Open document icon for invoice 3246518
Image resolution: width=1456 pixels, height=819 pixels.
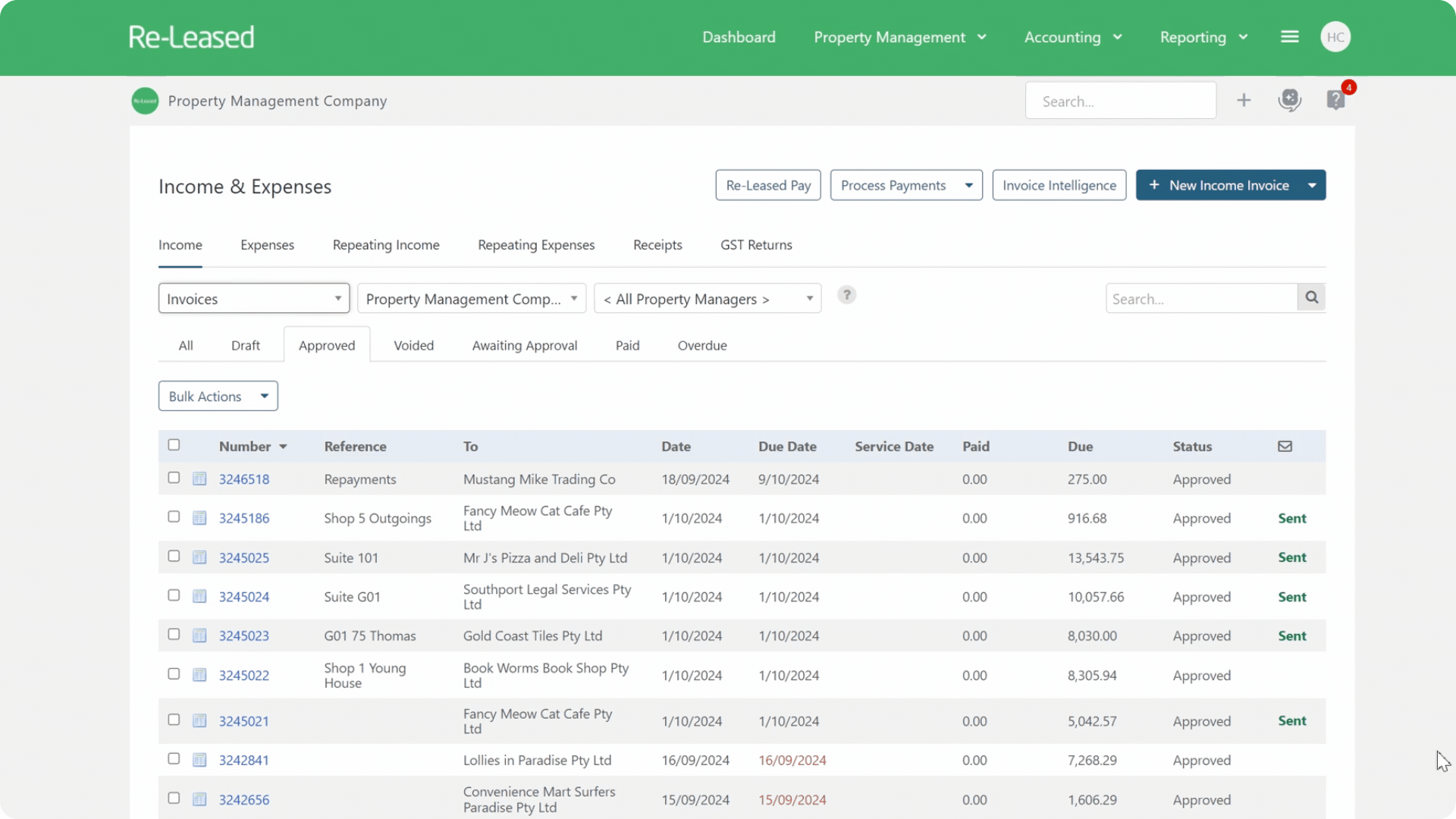point(199,479)
